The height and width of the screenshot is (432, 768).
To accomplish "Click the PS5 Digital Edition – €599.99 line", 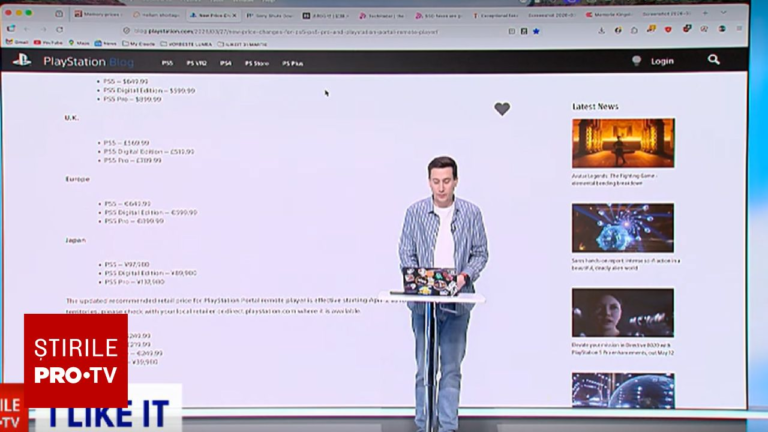I will 151,213.
